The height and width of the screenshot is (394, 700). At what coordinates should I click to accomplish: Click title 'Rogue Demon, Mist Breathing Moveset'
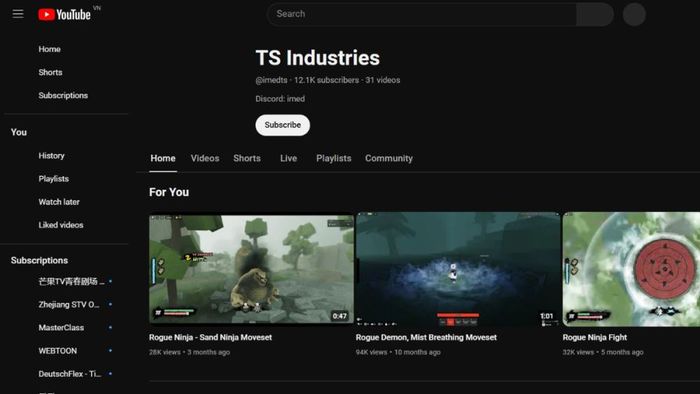(x=426, y=338)
